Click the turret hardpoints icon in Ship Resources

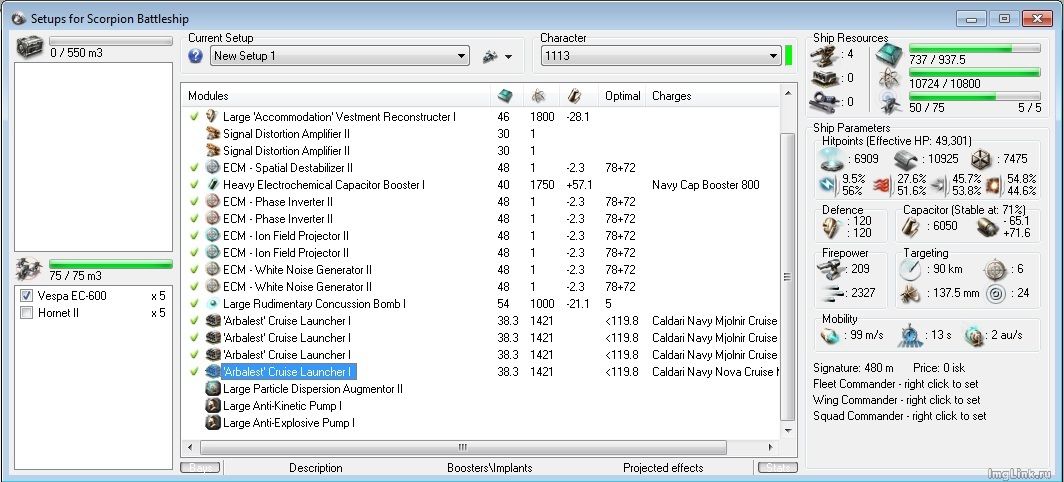pos(823,55)
